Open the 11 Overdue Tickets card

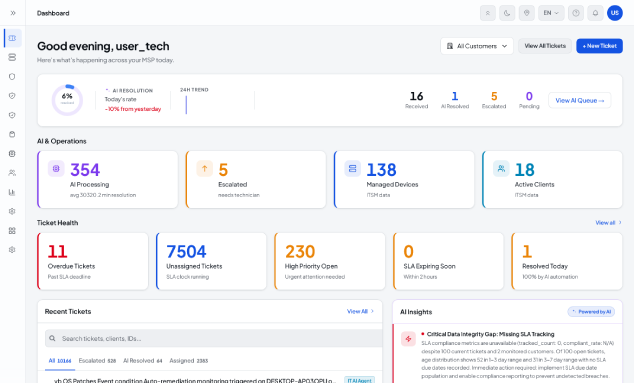coord(93,261)
